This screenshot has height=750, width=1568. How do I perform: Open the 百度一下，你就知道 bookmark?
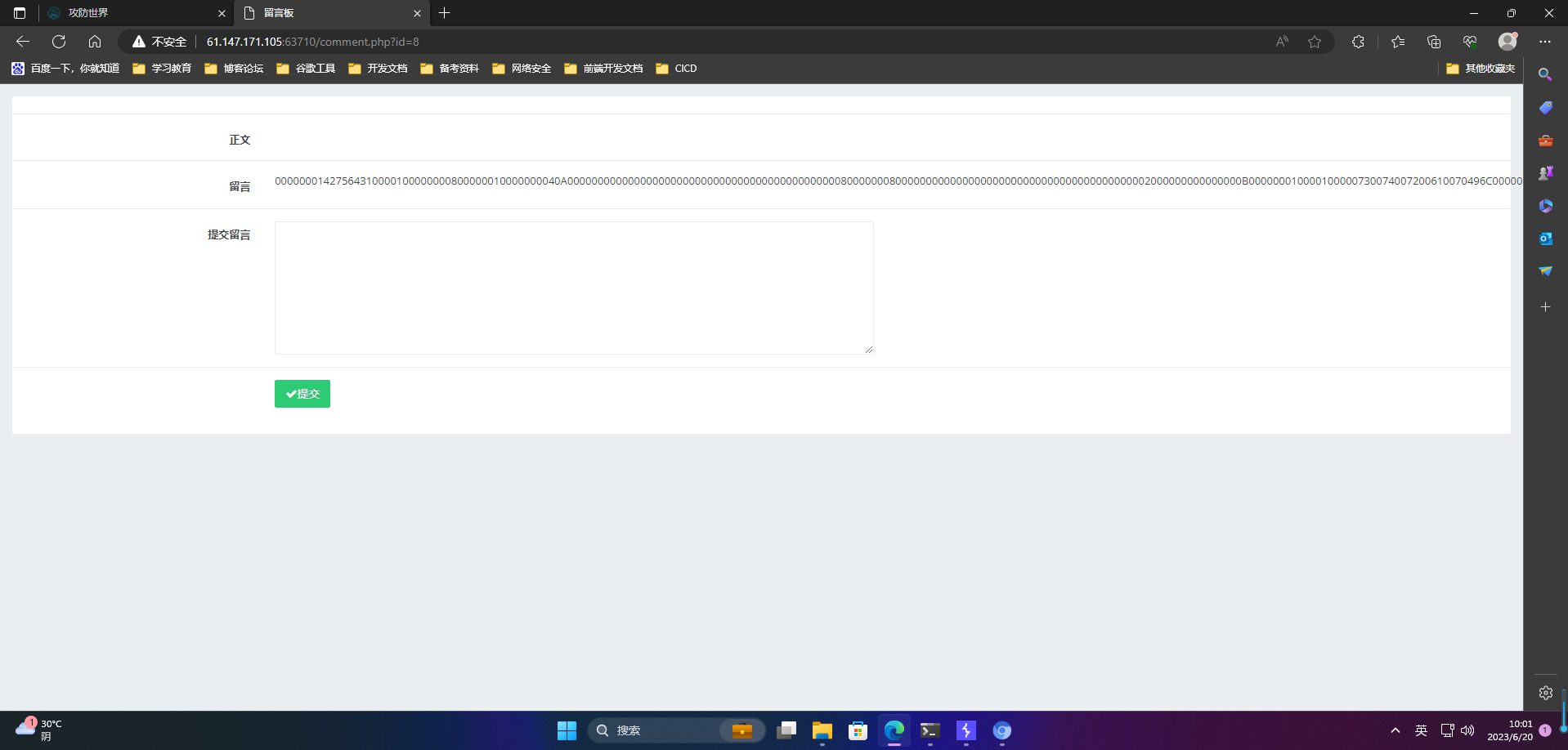[x=65, y=69]
